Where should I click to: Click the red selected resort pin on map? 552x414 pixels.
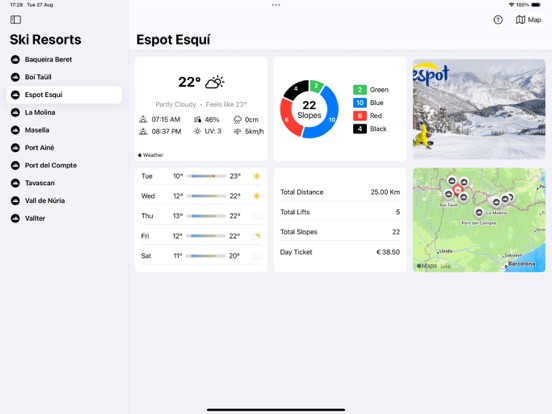point(457,190)
